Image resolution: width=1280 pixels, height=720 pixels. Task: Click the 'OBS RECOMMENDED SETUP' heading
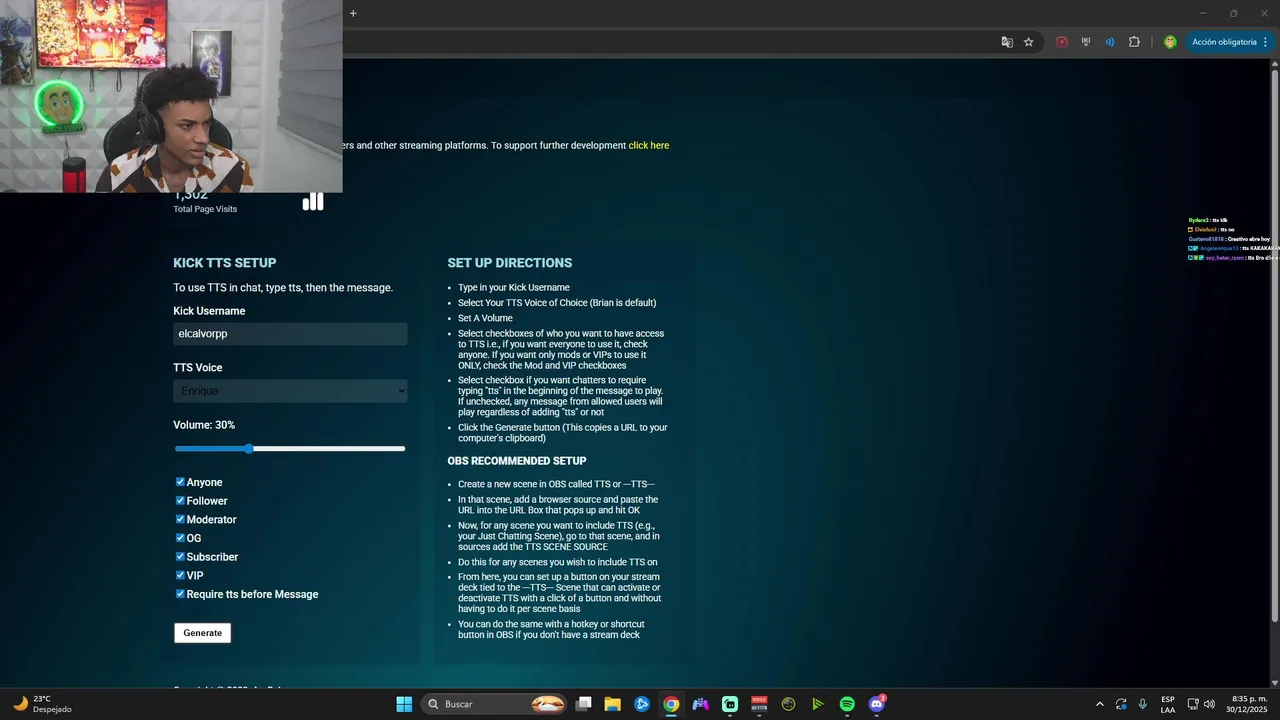[517, 461]
